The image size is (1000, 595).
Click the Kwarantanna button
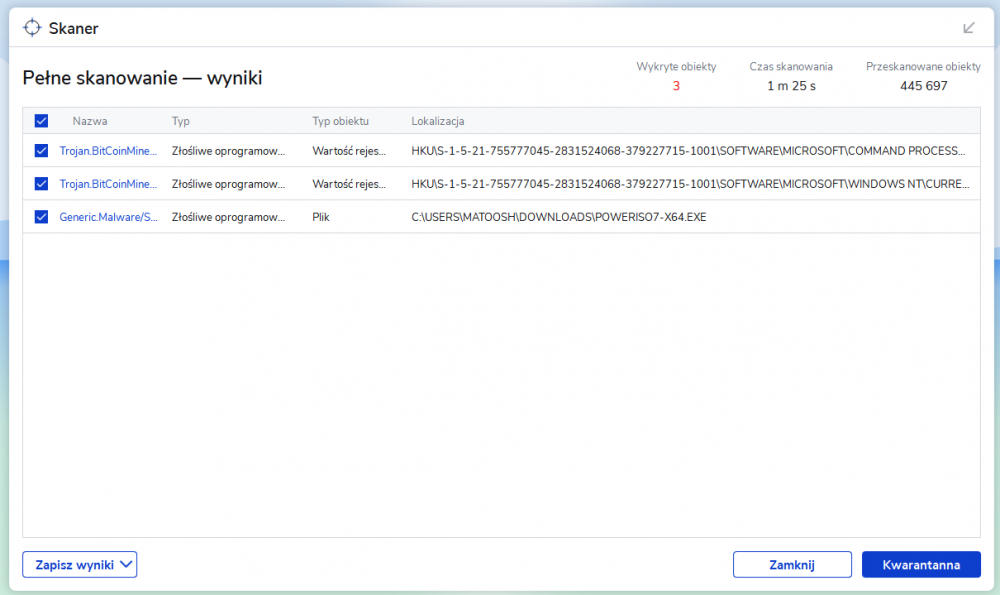click(921, 564)
